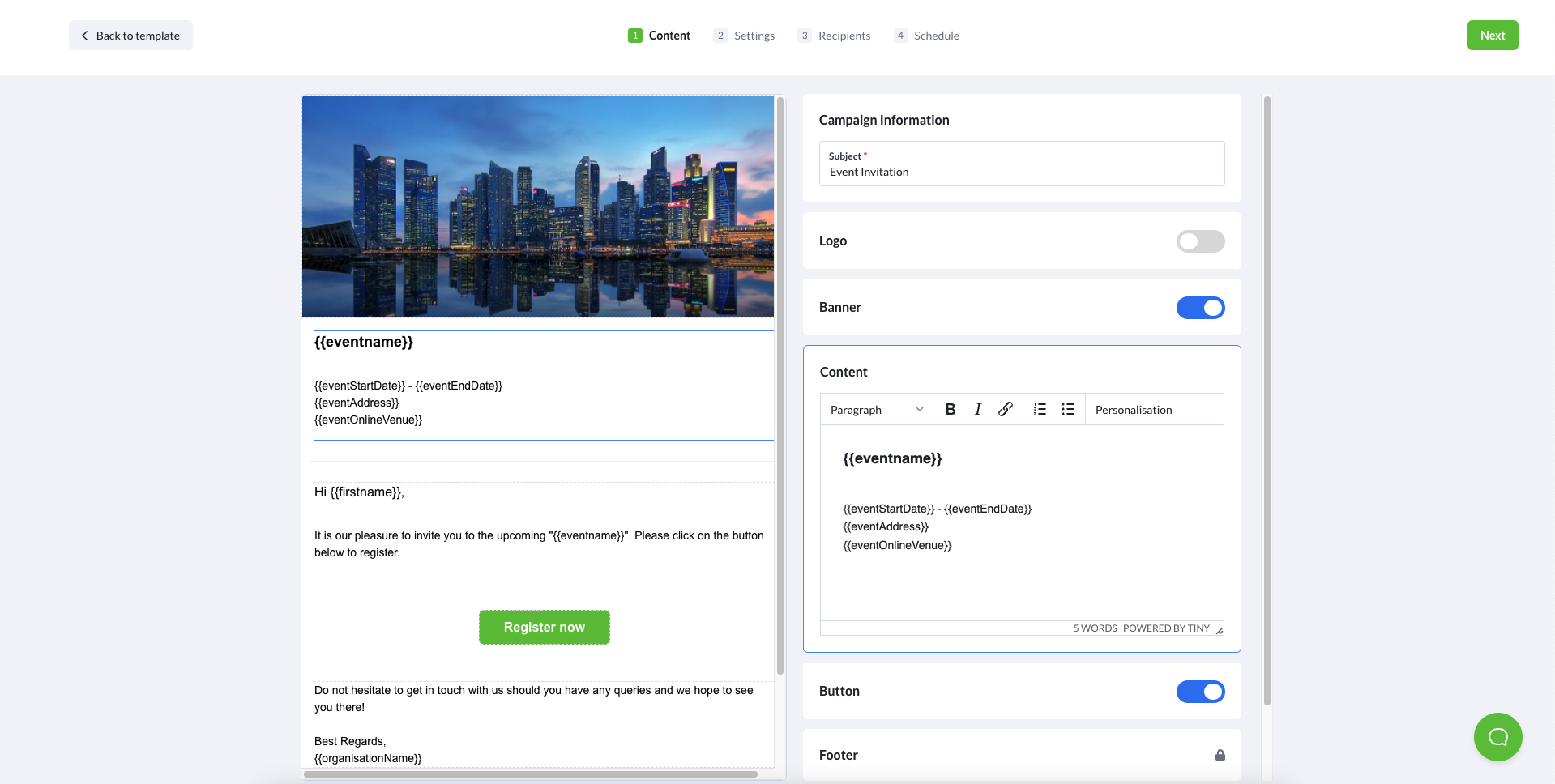Click the 'Do not hesitate' paragraph in preview
The height and width of the screenshot is (784, 1555).
coord(535,699)
